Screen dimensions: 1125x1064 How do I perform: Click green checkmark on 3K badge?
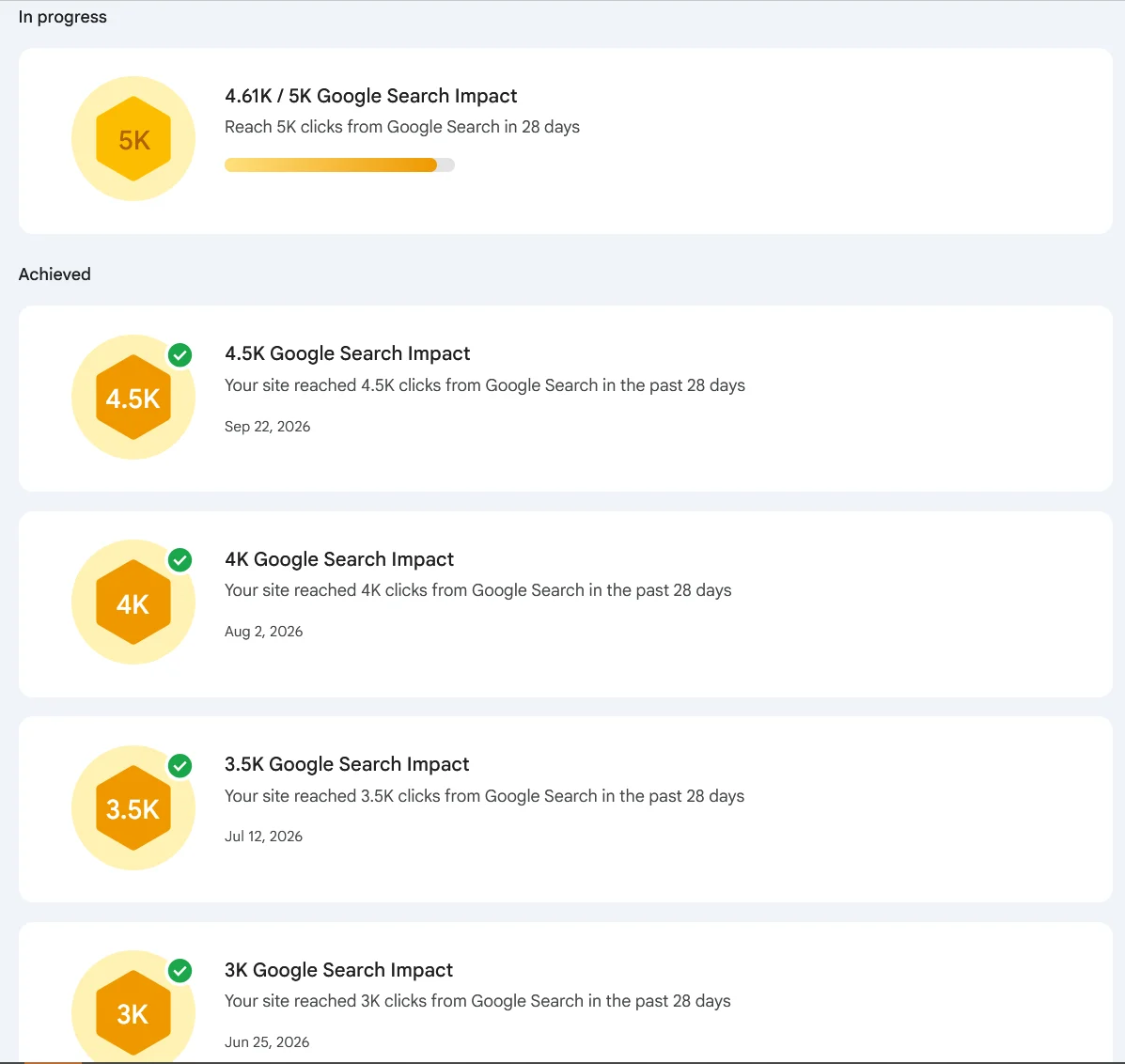pyautogui.click(x=180, y=971)
